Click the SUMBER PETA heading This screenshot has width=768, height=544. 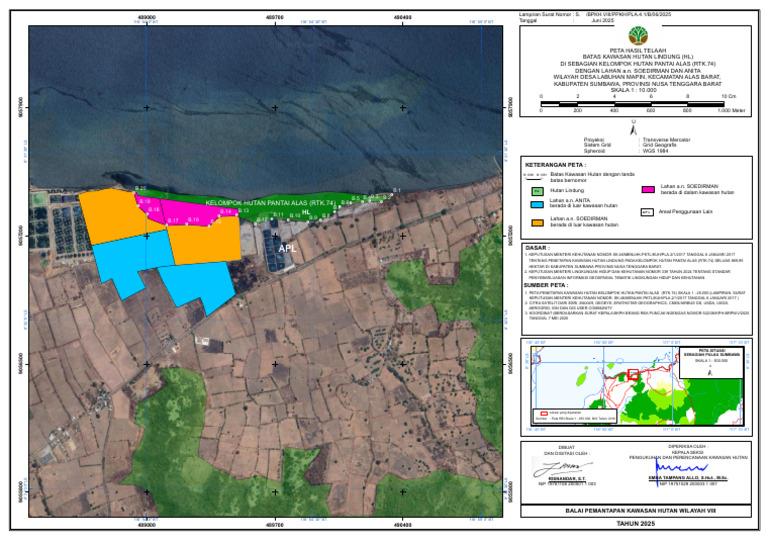(546, 285)
